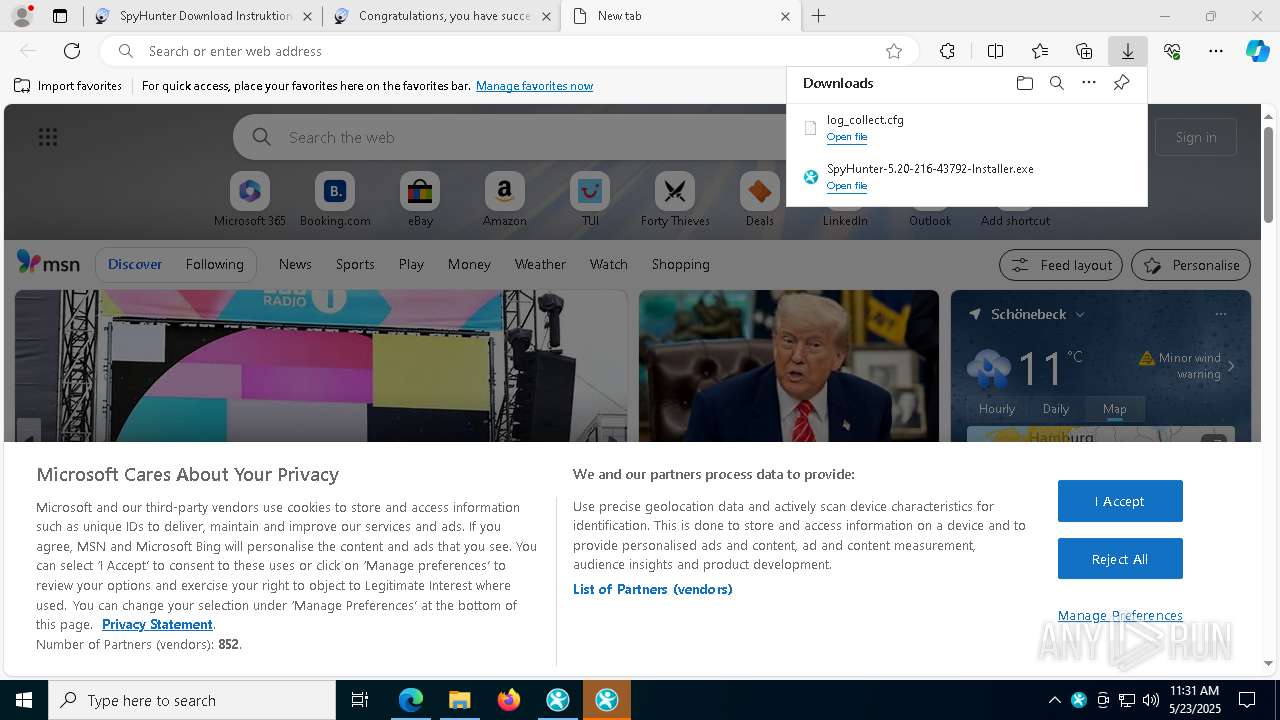Screen dimensions: 1280x720
Task: Show Daily weather forecast
Action: coord(1056,408)
